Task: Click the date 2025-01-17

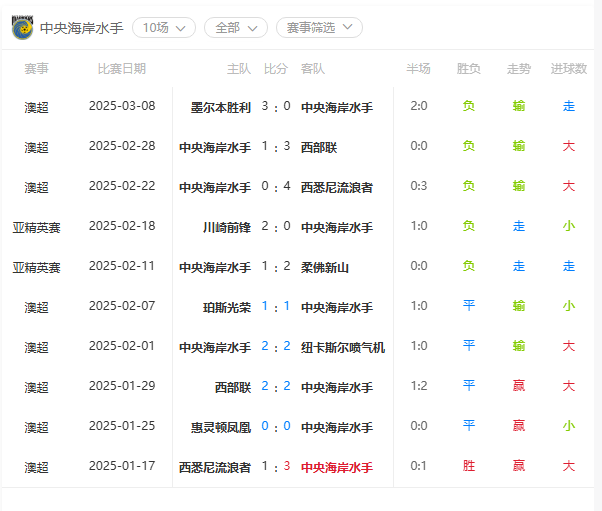Action: click(x=122, y=466)
